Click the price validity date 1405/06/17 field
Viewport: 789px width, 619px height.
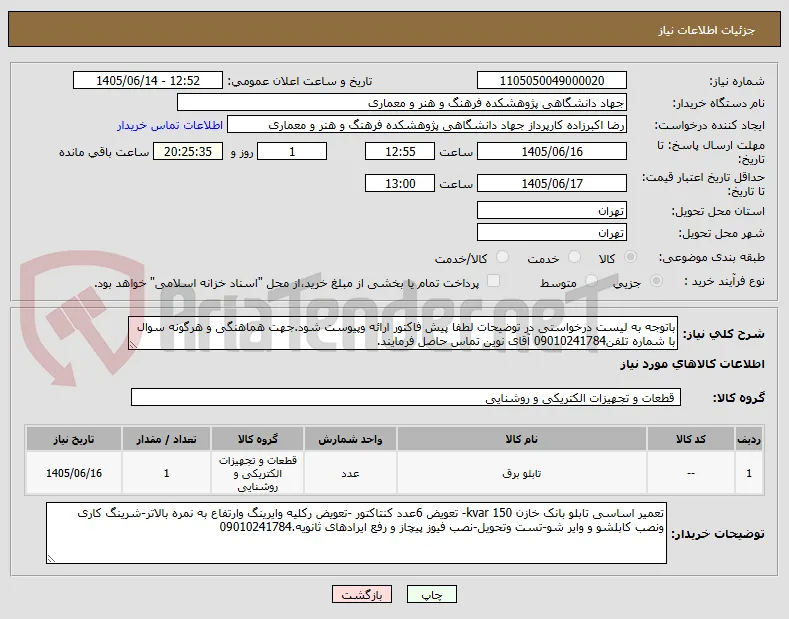tap(552, 184)
